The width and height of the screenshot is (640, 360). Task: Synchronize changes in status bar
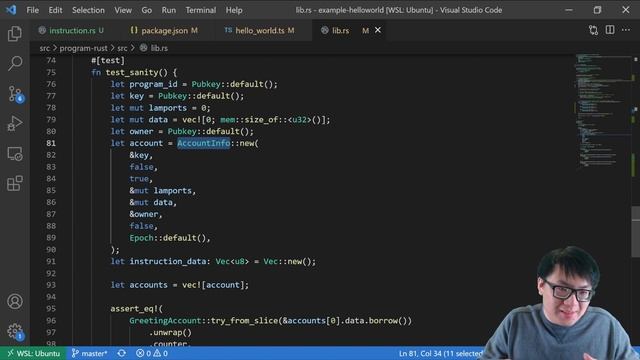121,353
